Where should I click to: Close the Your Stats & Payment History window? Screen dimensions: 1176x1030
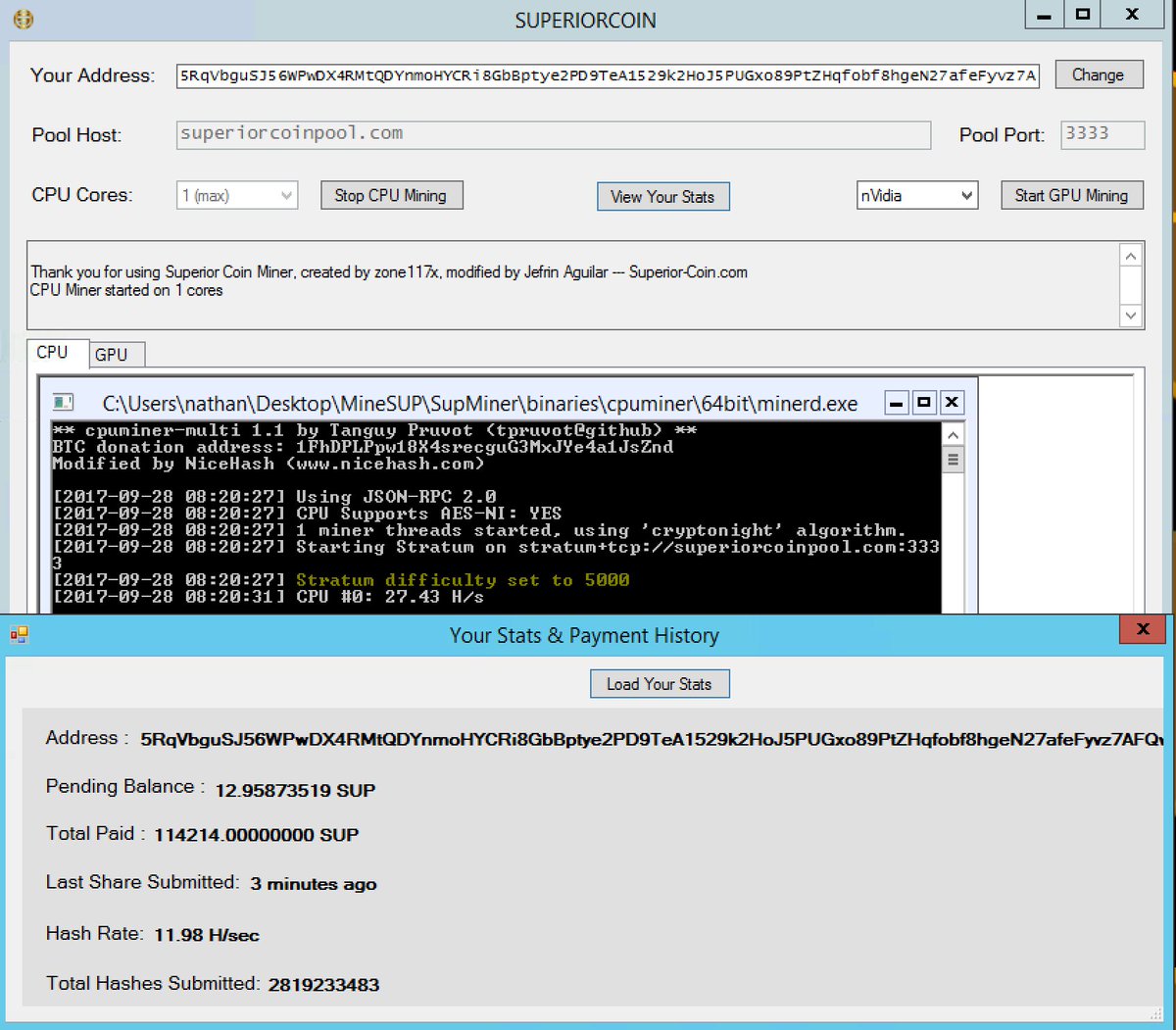(1143, 630)
